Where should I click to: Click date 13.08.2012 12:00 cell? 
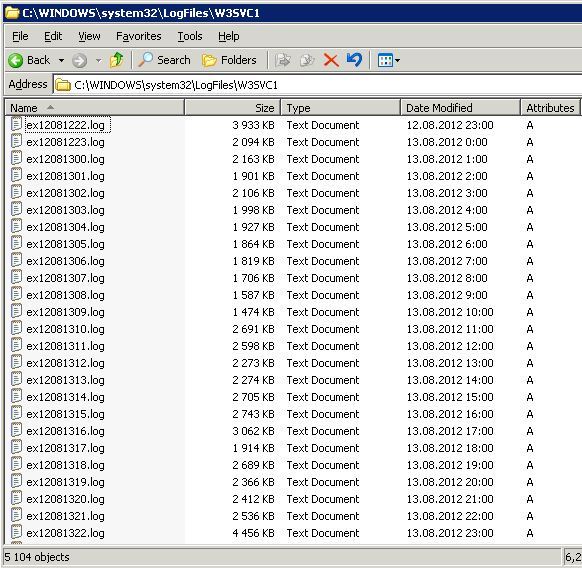click(x=450, y=346)
